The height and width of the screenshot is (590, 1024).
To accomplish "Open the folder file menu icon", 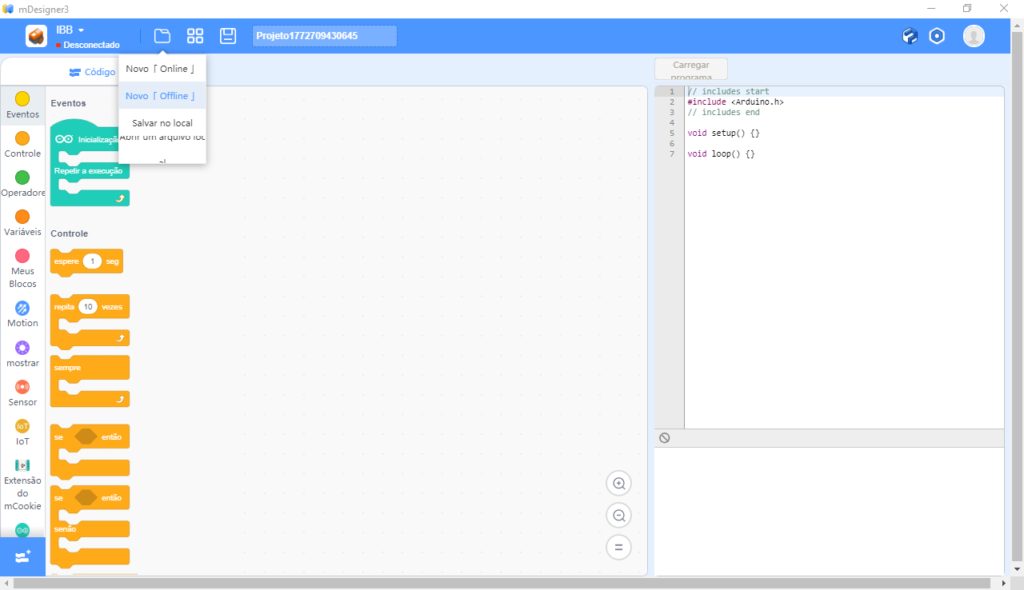I will [x=162, y=36].
